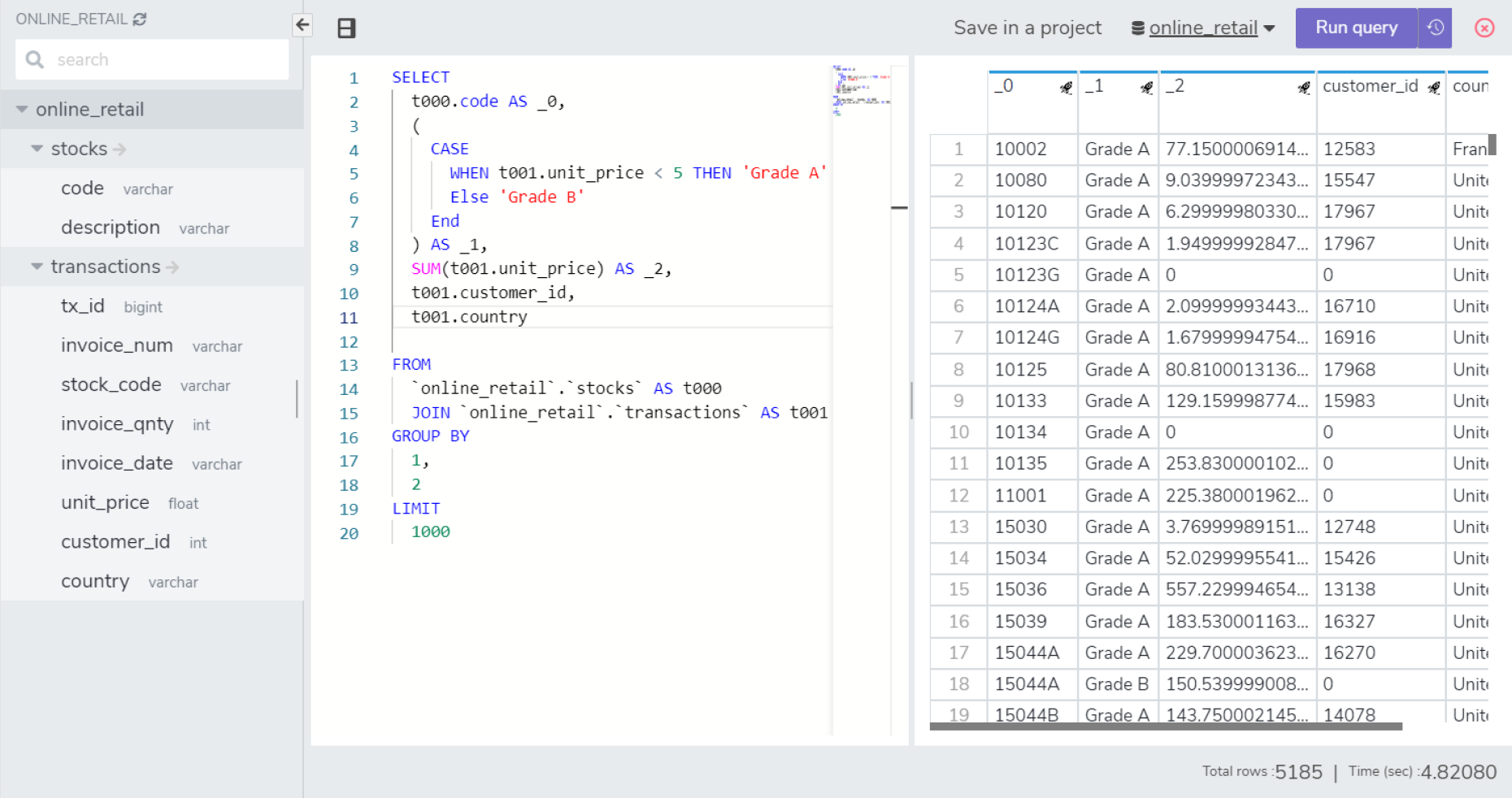Viewport: 1512px width, 798px height.
Task: Select the invoice_num column
Action: tap(152, 345)
